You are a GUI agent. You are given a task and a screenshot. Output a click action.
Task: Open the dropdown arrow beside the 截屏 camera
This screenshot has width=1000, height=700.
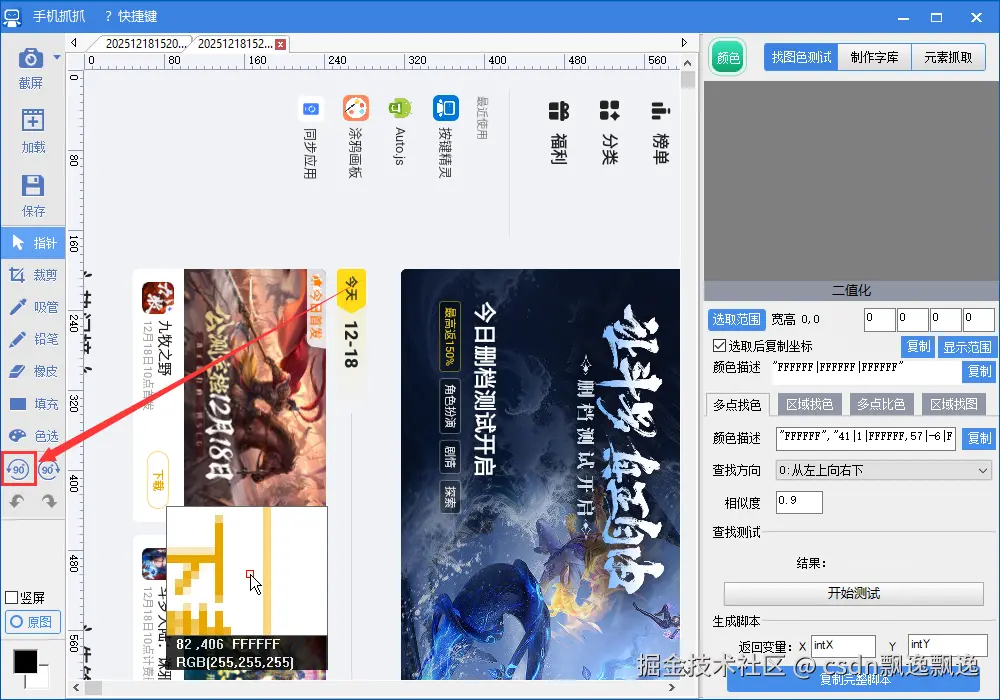[x=57, y=57]
